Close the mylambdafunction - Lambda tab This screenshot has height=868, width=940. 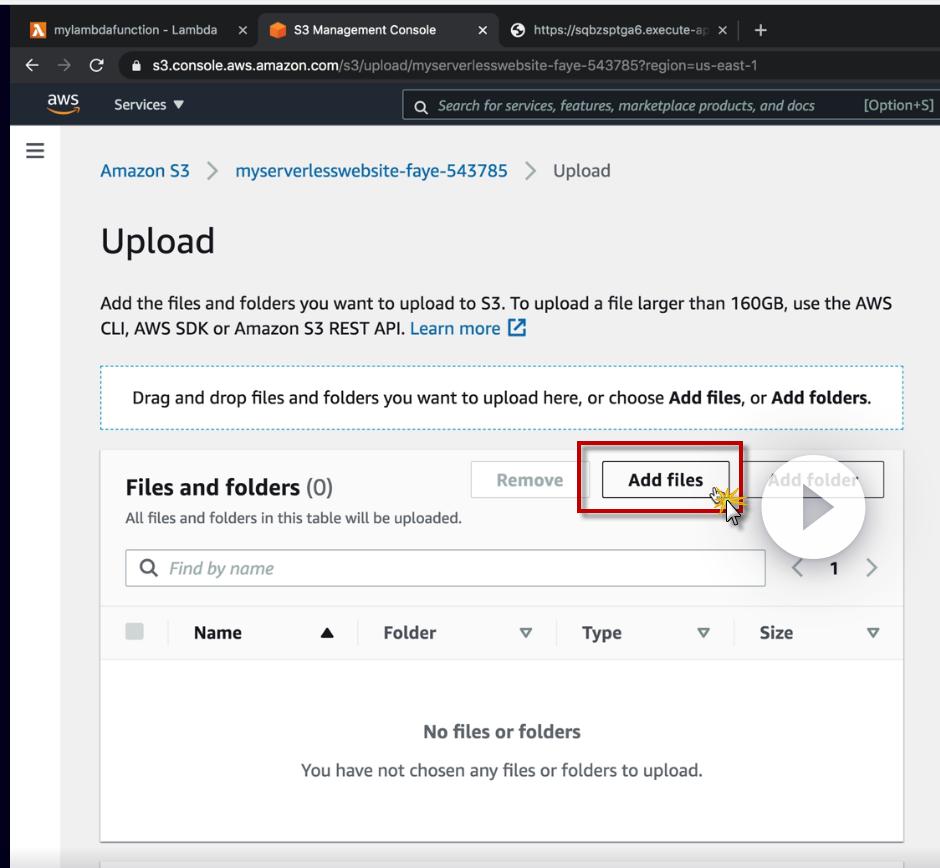pyautogui.click(x=243, y=30)
